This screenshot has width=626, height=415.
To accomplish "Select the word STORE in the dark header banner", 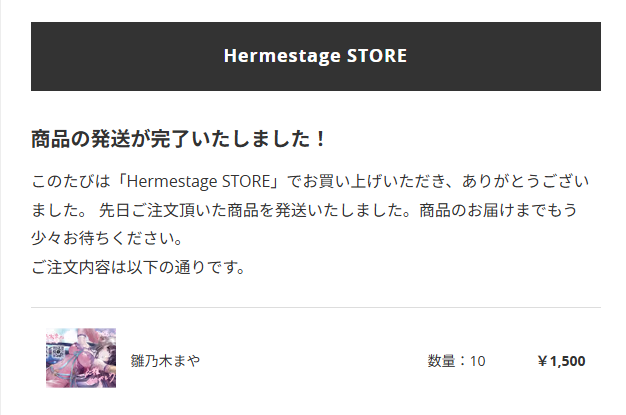I will (377, 56).
